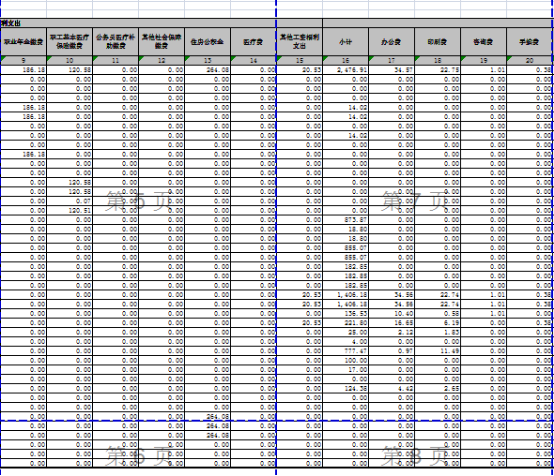Select the cell showing 34.57
This screenshot has width=554, height=476.
[x=391, y=70]
